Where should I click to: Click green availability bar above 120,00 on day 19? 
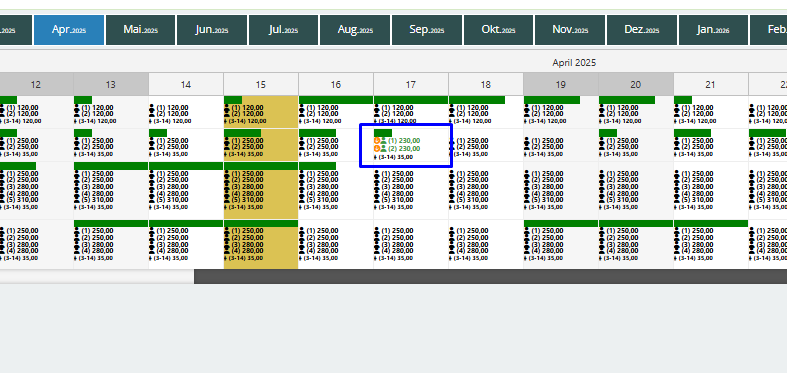(x=552, y=100)
